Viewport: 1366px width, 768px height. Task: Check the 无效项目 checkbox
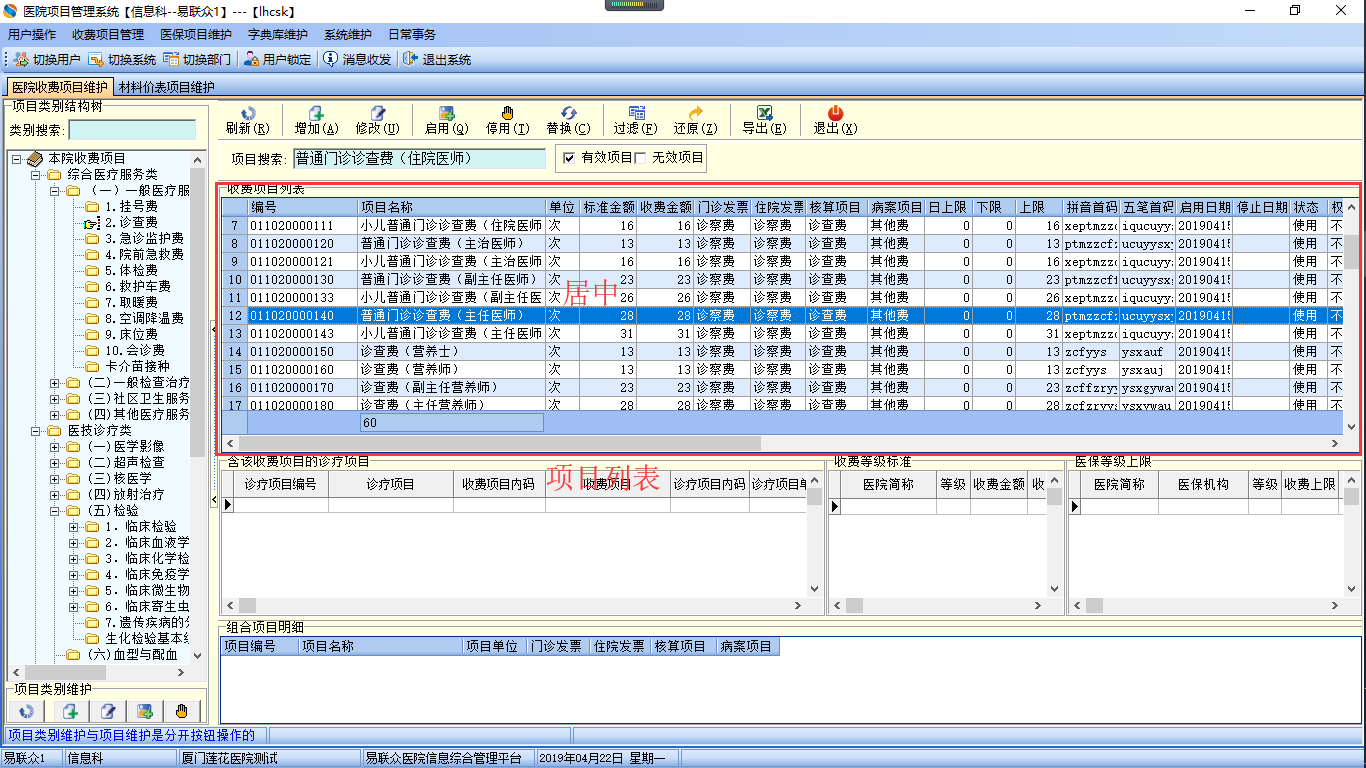point(640,158)
